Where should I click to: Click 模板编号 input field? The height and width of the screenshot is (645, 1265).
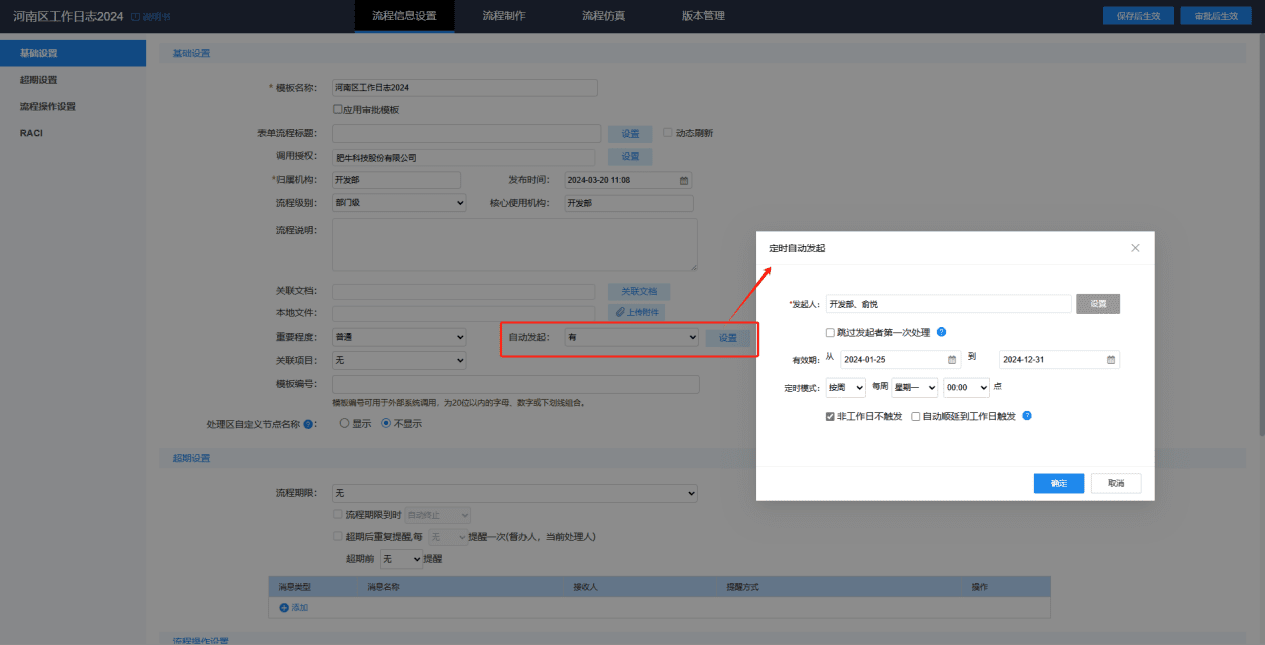[515, 384]
